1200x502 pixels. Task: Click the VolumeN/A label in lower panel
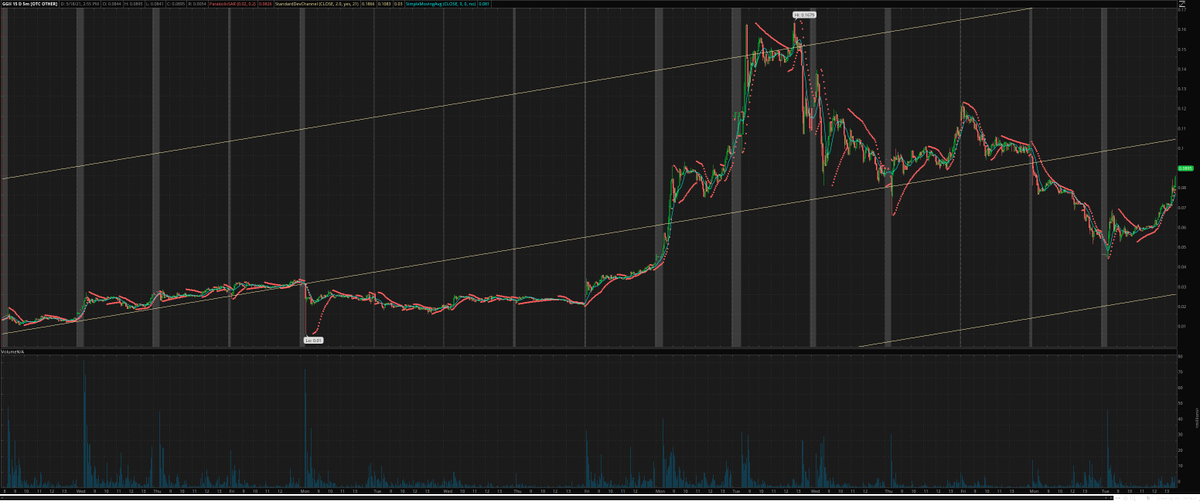point(13,353)
